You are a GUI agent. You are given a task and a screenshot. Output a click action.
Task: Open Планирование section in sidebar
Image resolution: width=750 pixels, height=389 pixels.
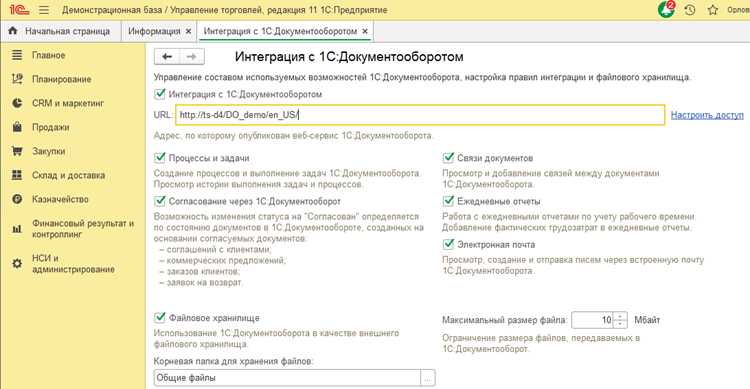[61, 79]
